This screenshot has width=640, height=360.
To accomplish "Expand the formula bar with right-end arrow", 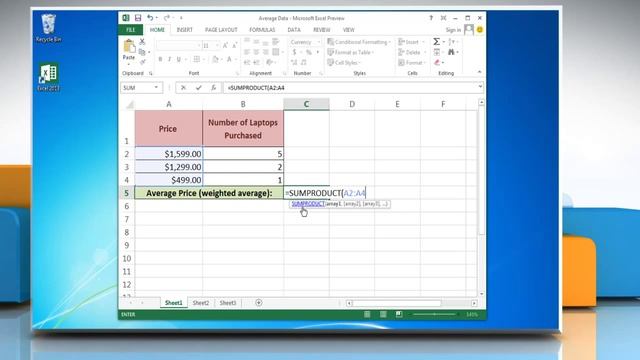I will (480, 87).
